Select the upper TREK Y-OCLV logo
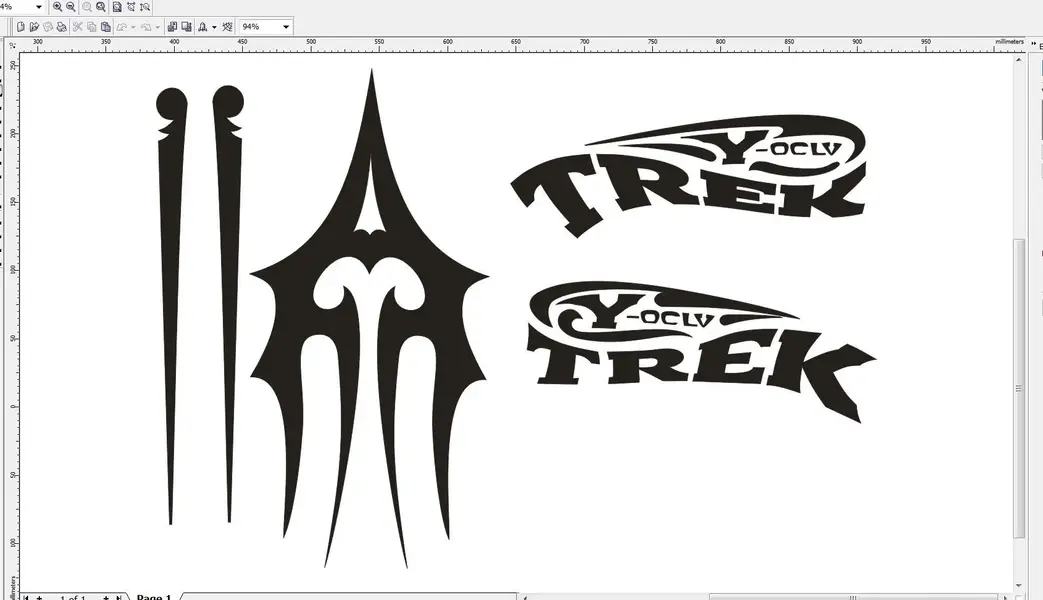 688,176
